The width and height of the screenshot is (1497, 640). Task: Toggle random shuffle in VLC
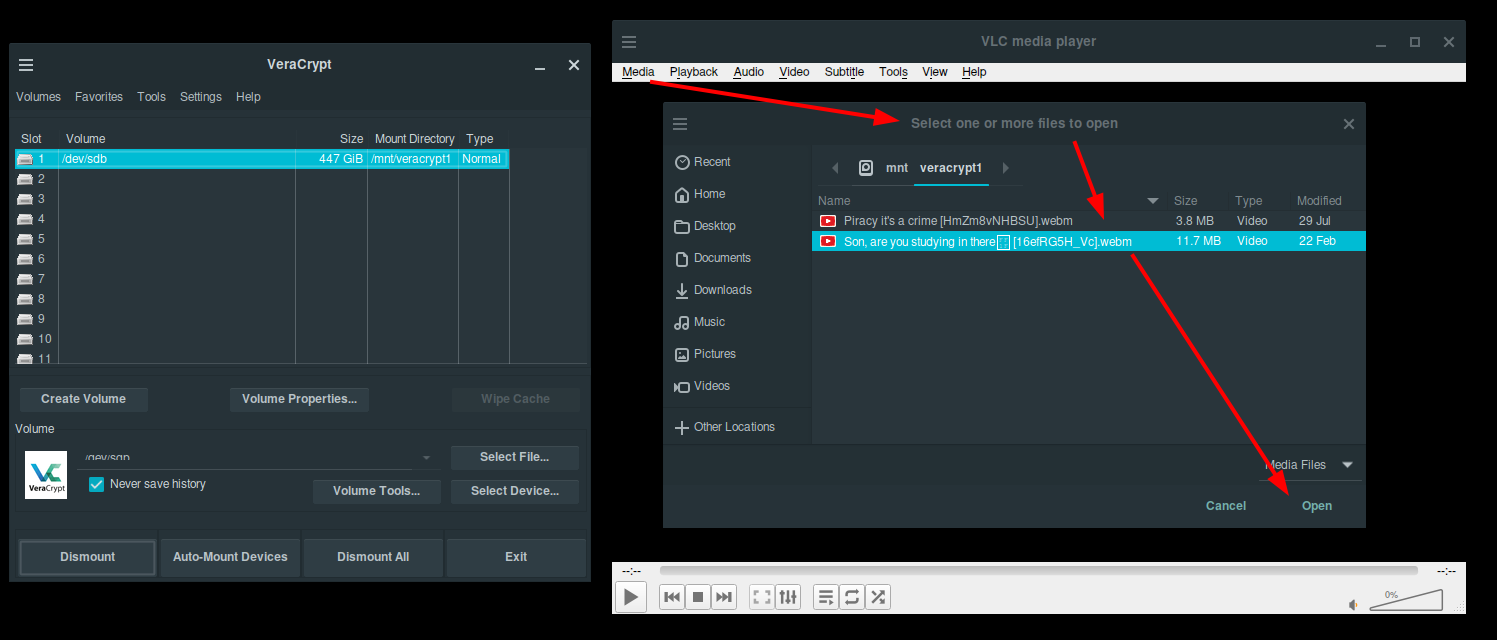(878, 597)
